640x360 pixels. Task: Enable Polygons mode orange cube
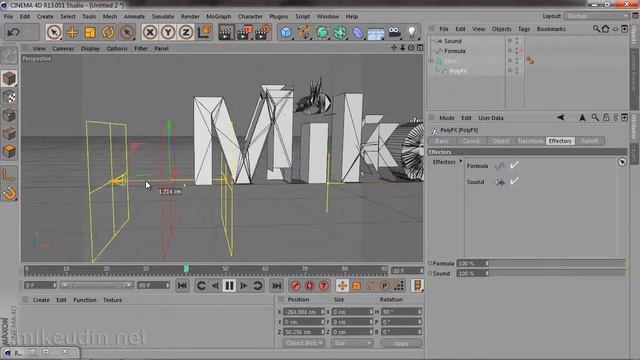pos(9,151)
